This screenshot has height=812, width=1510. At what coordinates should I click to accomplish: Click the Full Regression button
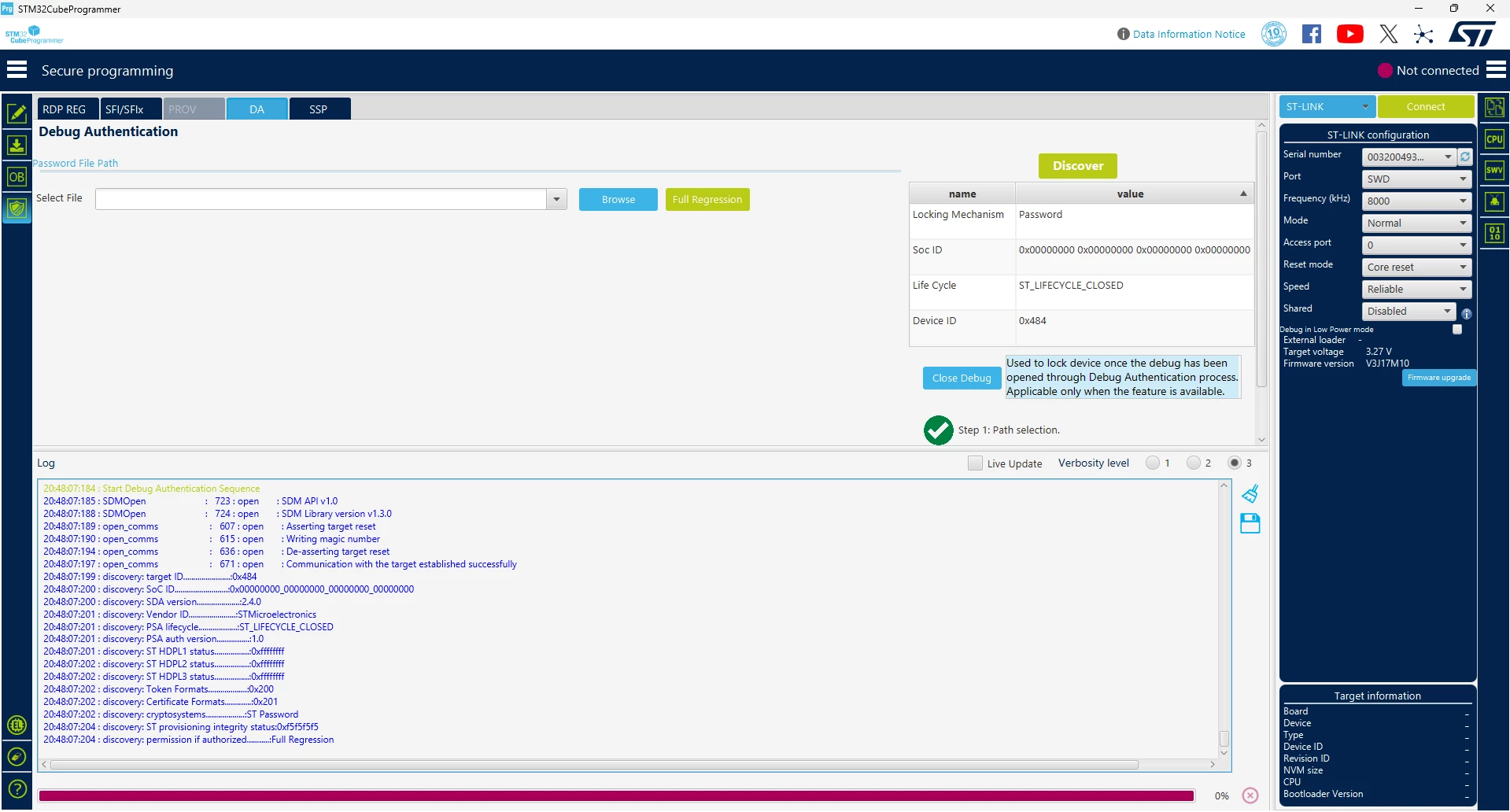point(707,199)
